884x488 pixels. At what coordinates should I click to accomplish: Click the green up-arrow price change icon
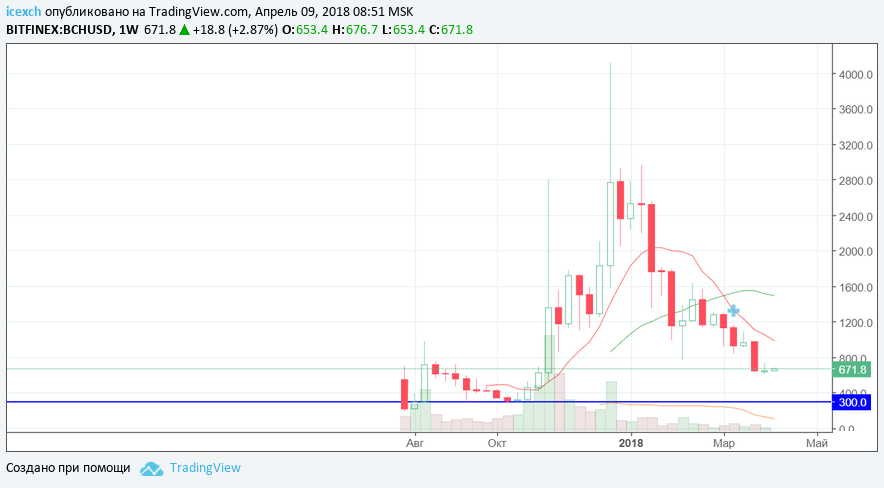(184, 30)
